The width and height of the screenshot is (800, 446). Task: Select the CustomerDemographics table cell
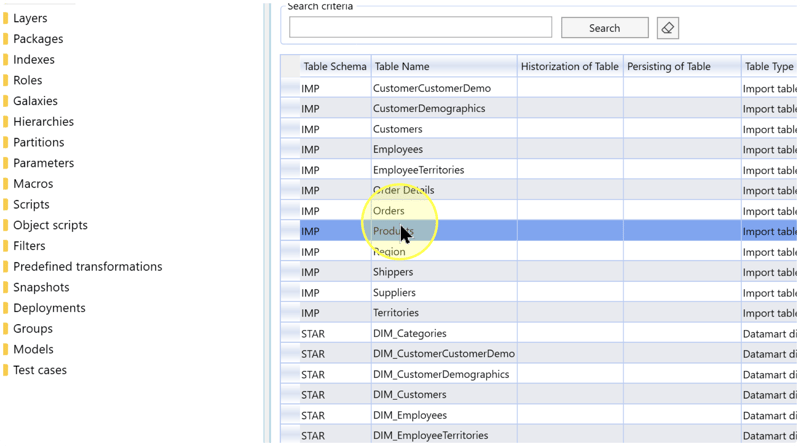[444, 108]
